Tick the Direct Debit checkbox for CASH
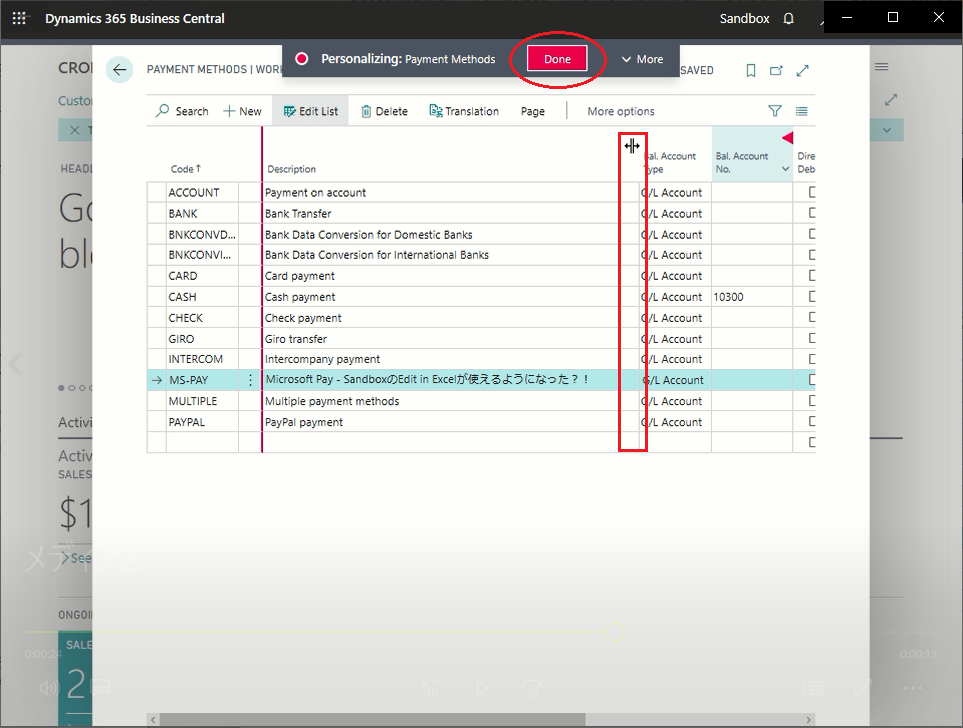This screenshot has width=963, height=728. click(812, 297)
